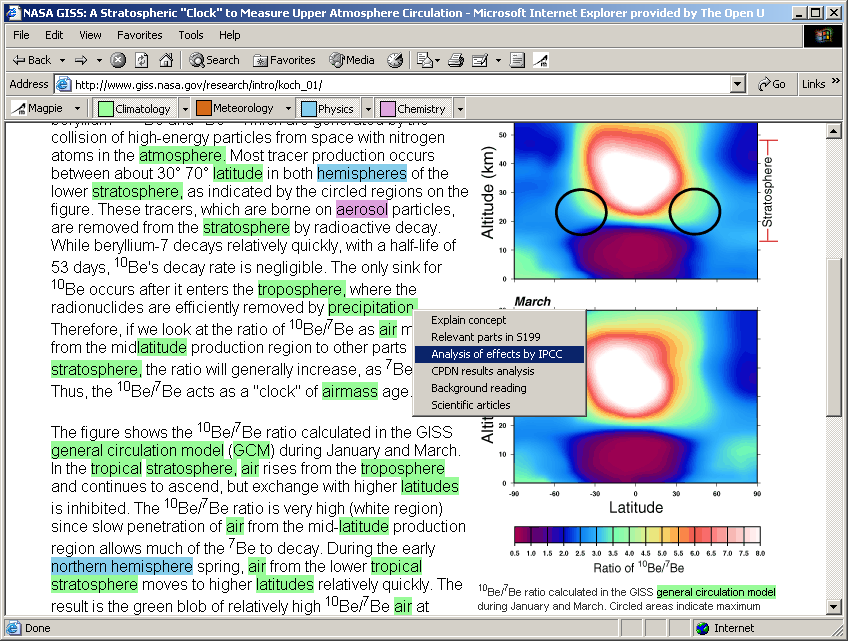Screen dimensions: 848x641
Task: Expand the Magpie dropdown menu
Action: tap(76, 108)
